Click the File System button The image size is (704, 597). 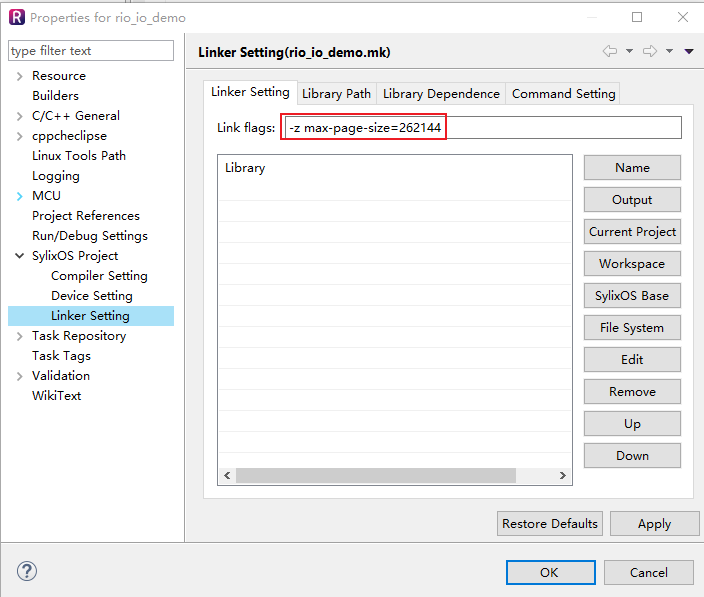[632, 328]
